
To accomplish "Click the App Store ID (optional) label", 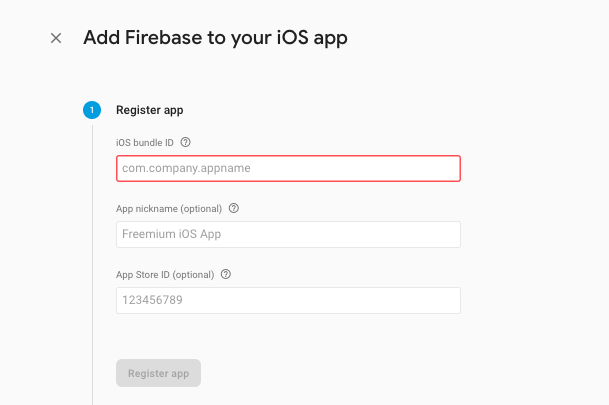I will point(165,274).
